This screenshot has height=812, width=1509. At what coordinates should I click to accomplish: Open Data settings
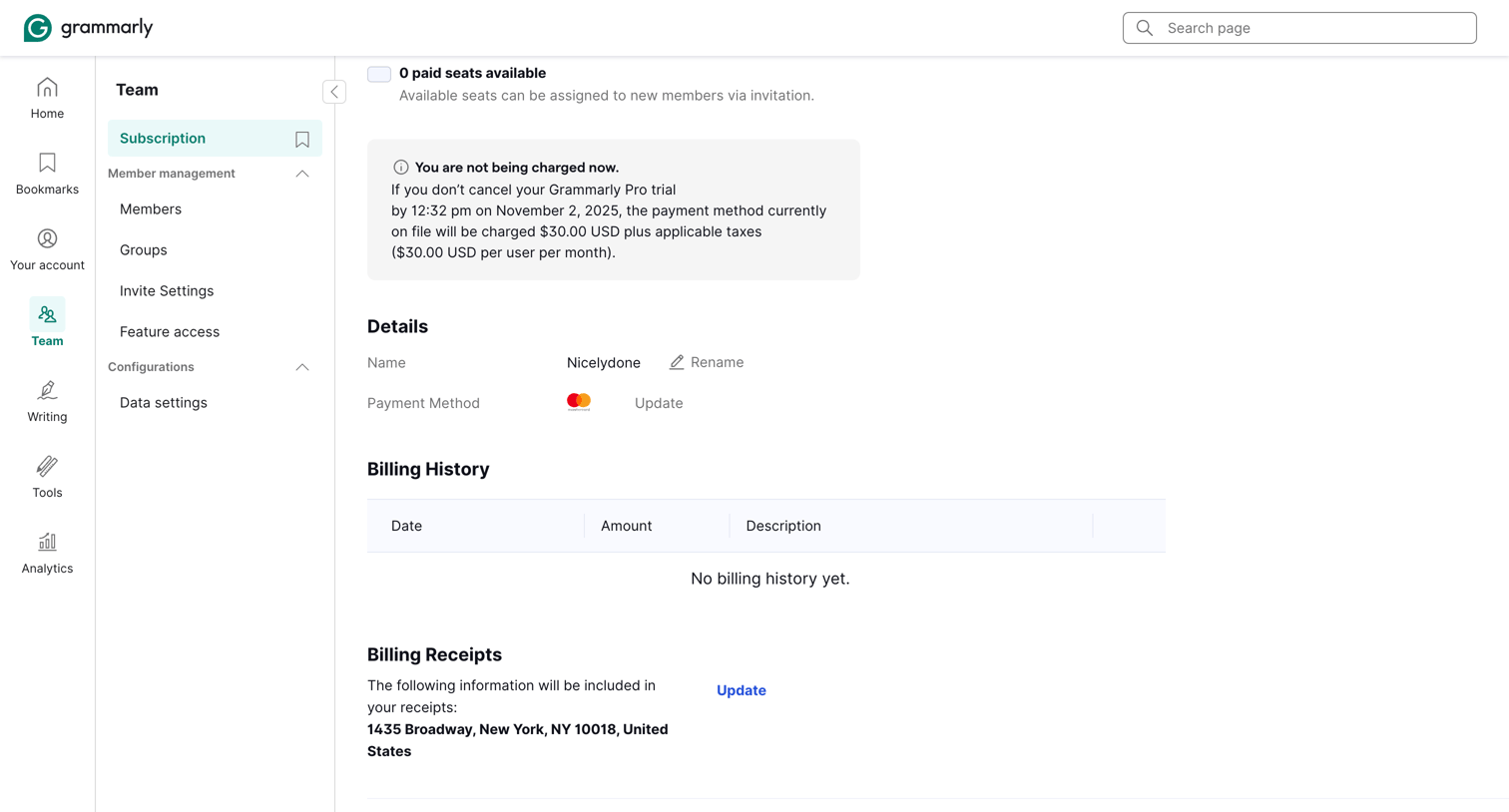164,403
